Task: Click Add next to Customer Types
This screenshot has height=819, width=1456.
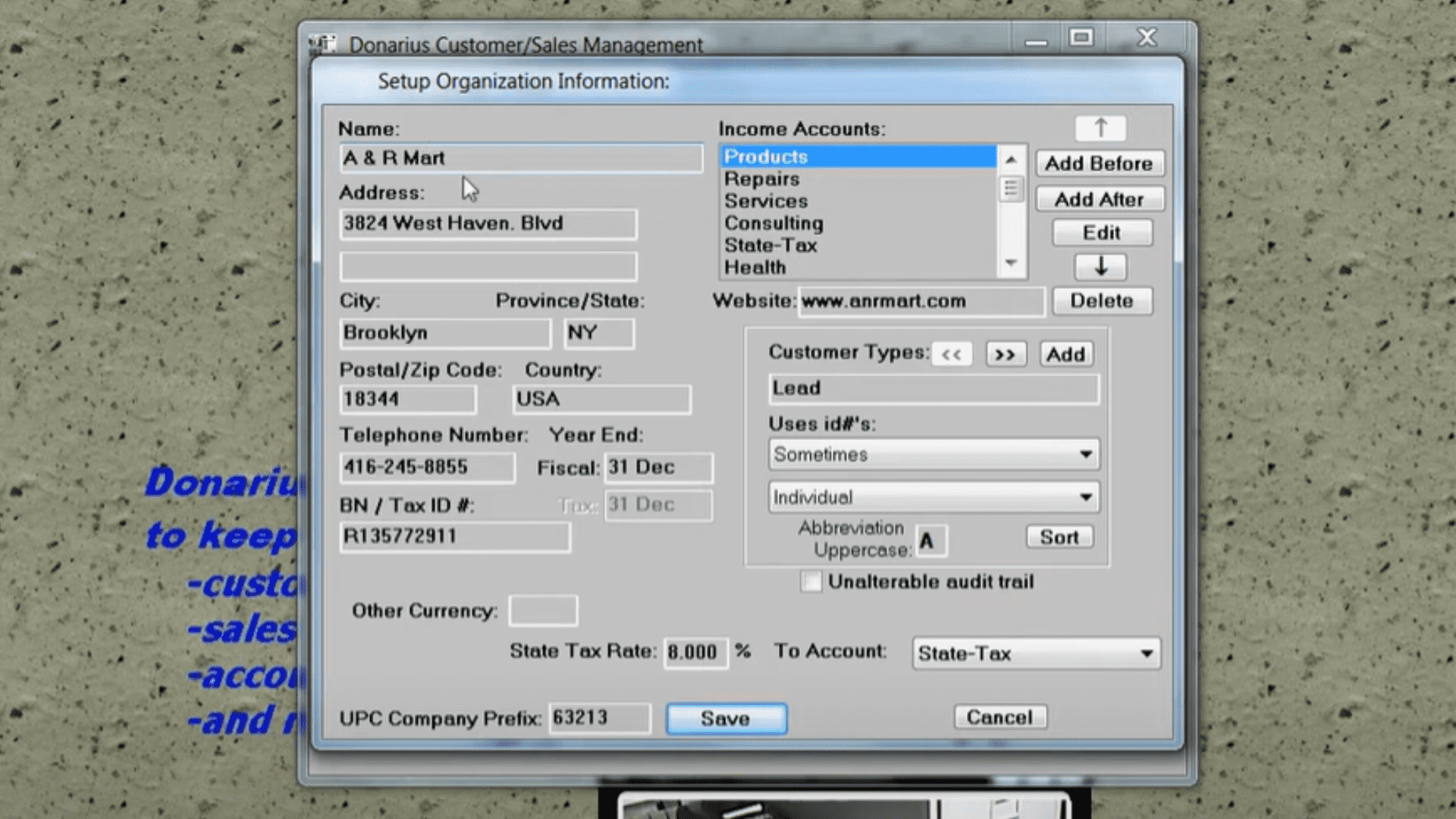Action: 1066,354
